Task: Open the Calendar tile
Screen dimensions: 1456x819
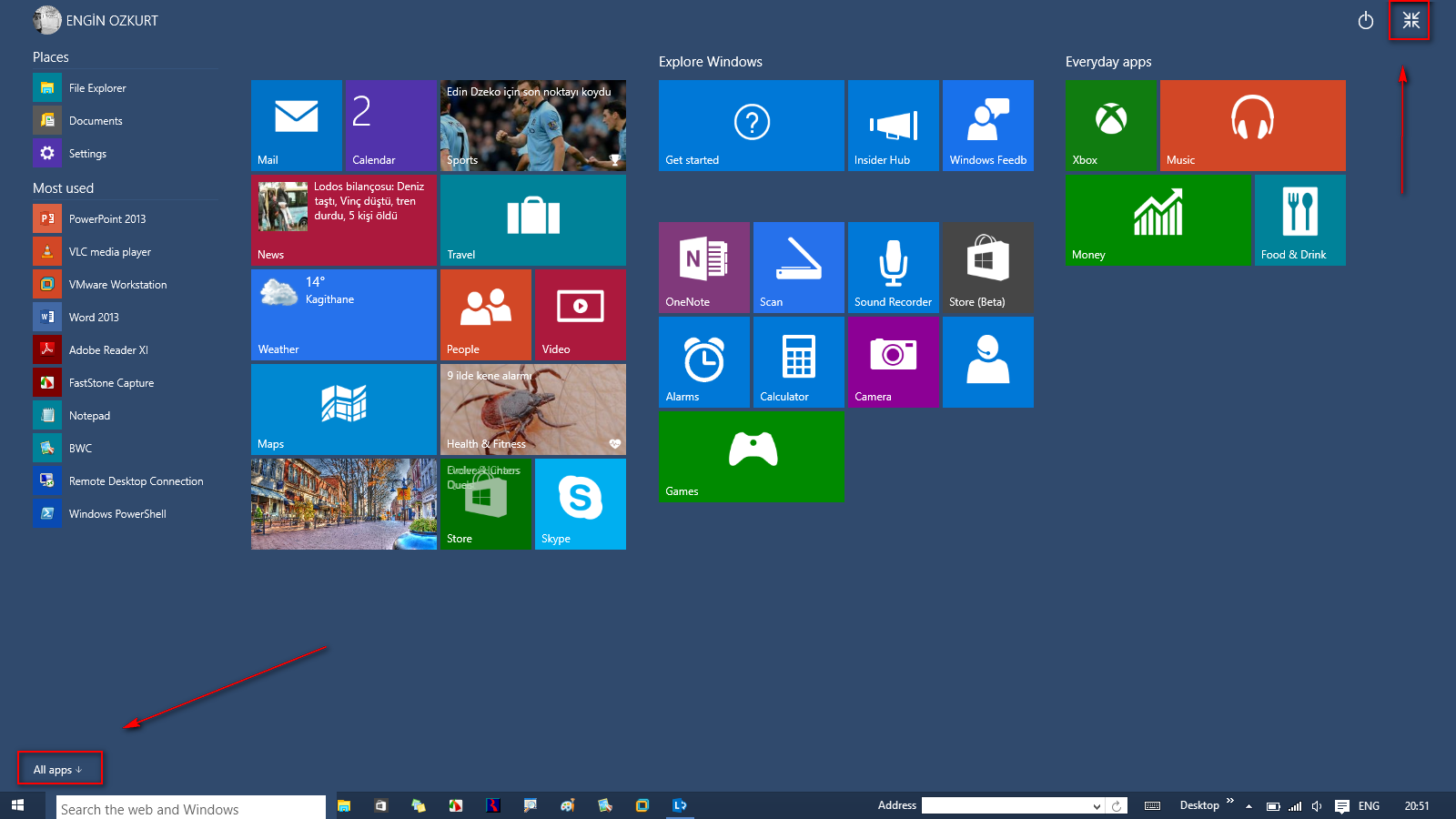Action: click(391, 126)
